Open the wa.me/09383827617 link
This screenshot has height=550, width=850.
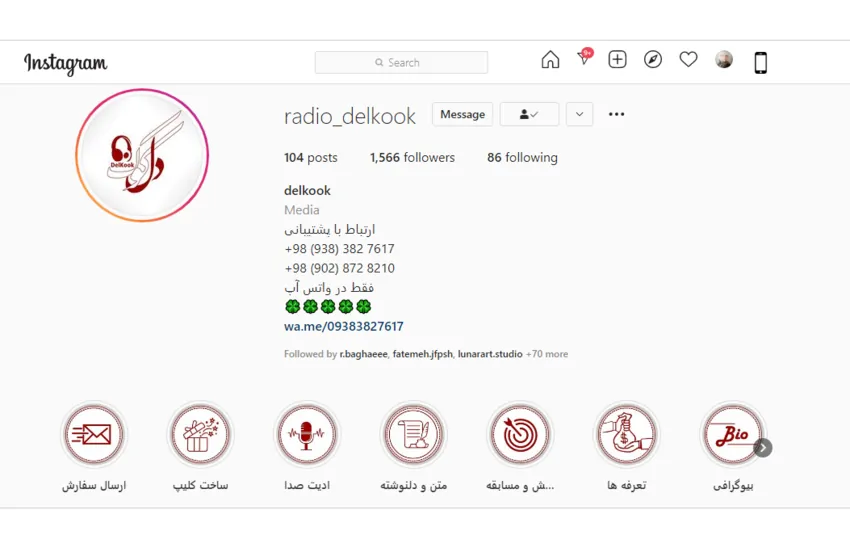point(344,326)
